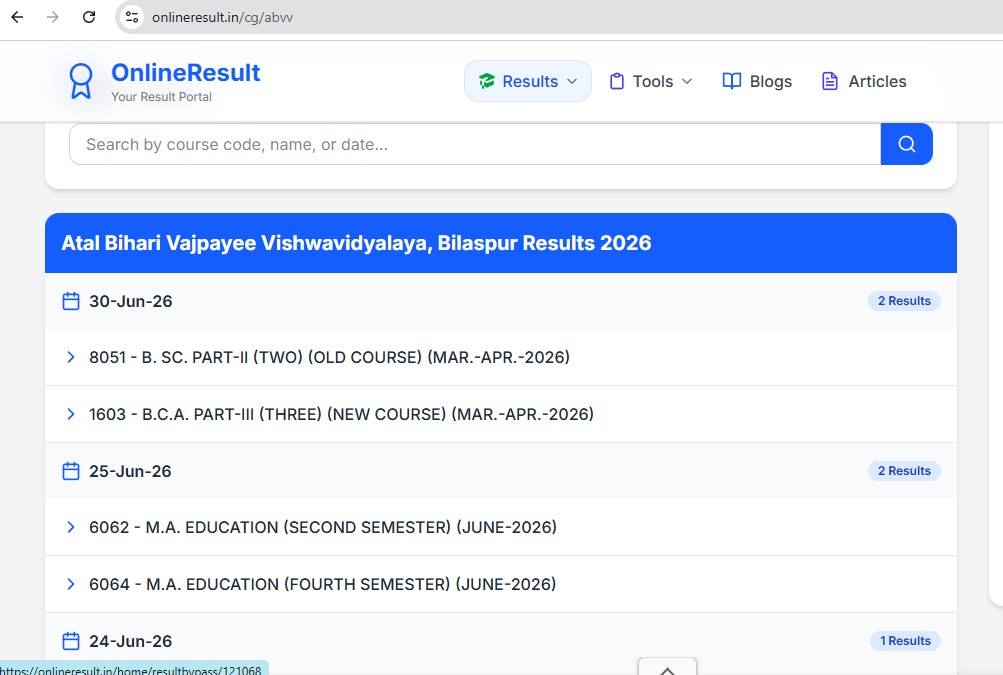Go to the Articles page
The image size is (1003, 675).
click(x=864, y=81)
